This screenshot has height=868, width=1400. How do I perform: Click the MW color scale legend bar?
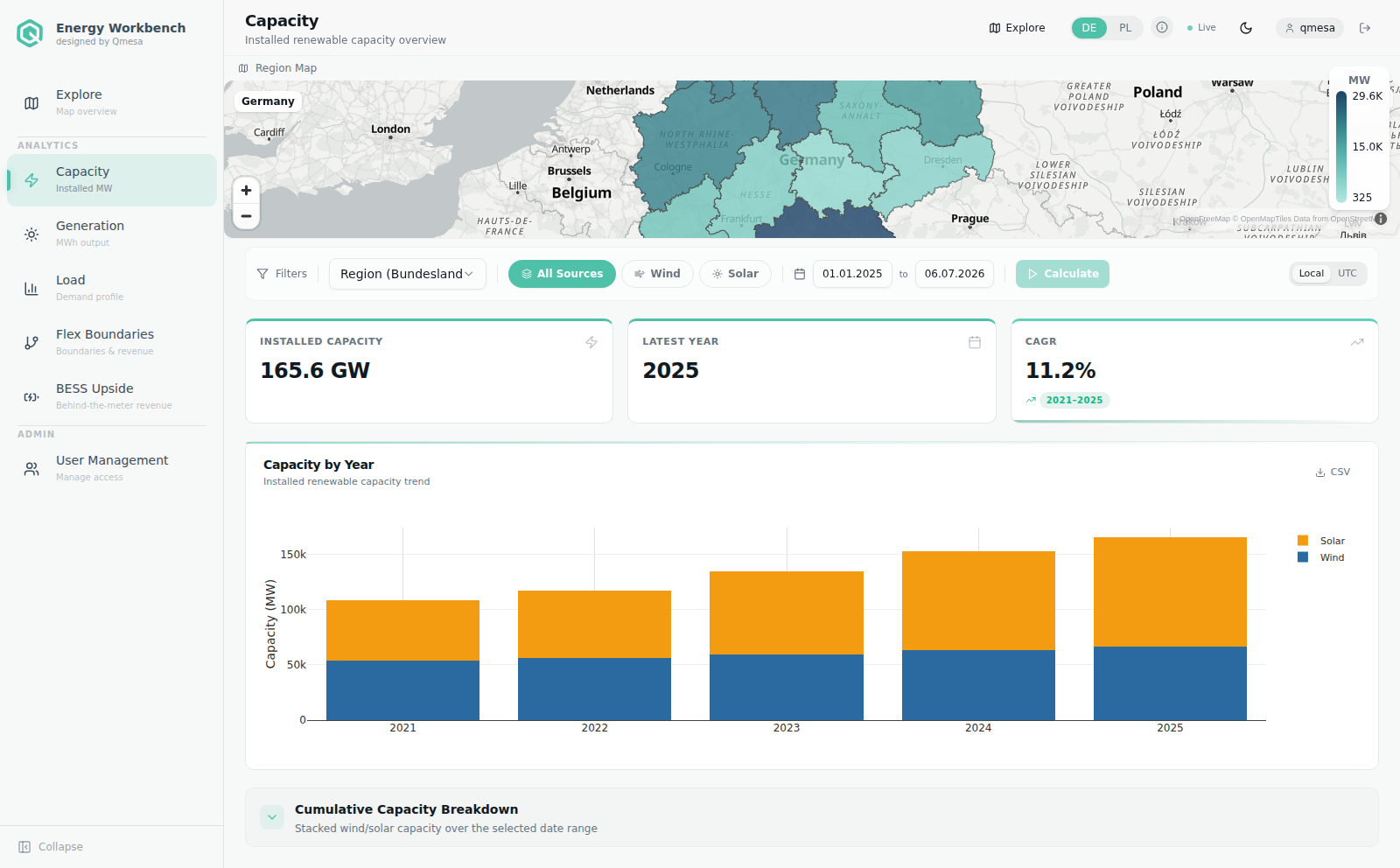tap(1341, 146)
